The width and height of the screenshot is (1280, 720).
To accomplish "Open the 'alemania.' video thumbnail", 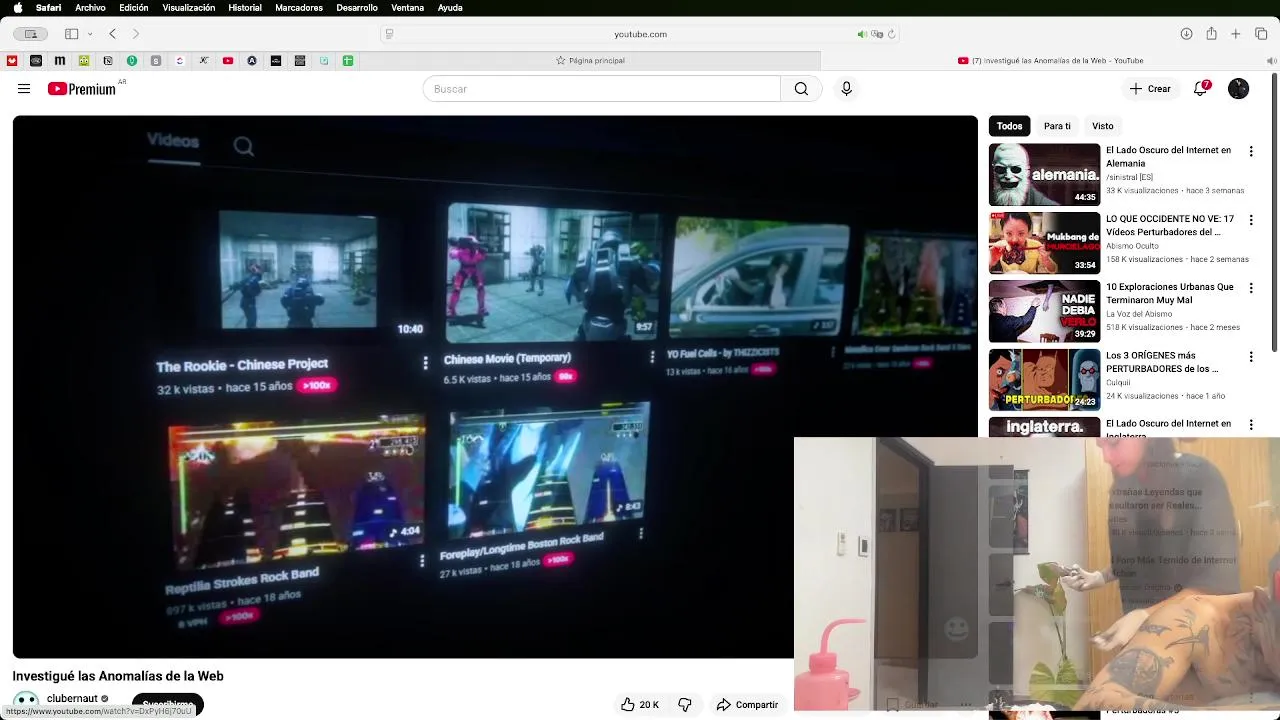I will coord(1044,174).
